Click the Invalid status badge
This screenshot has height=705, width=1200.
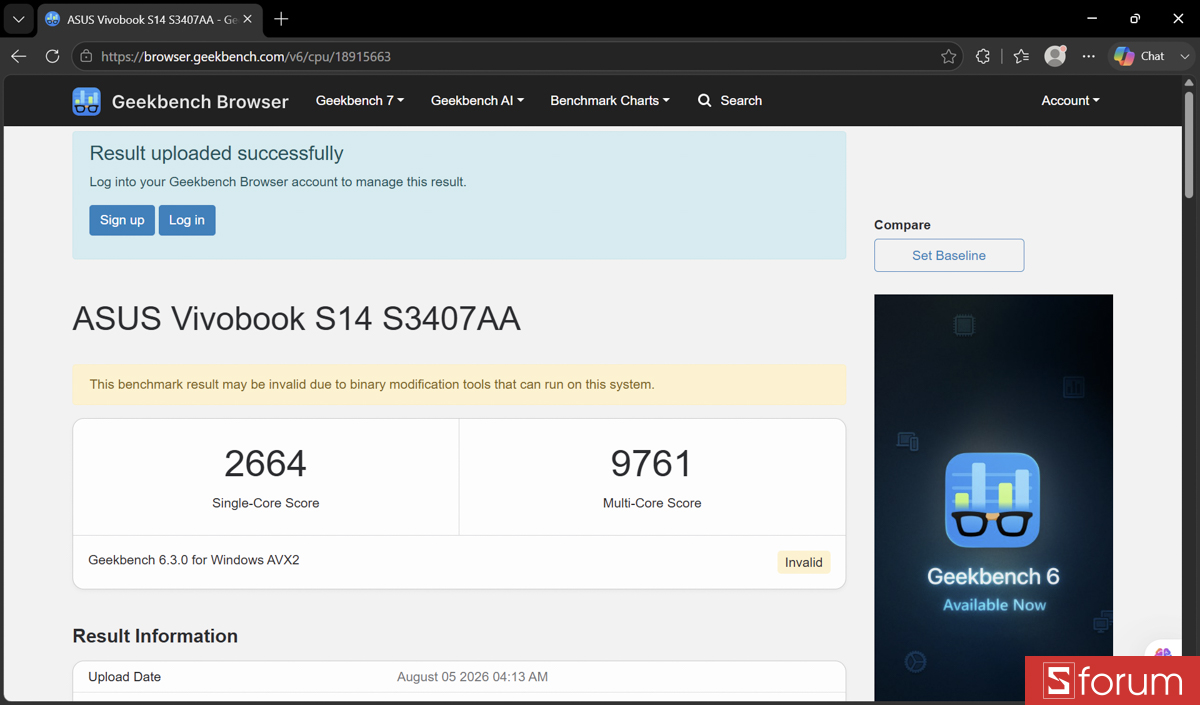point(804,562)
